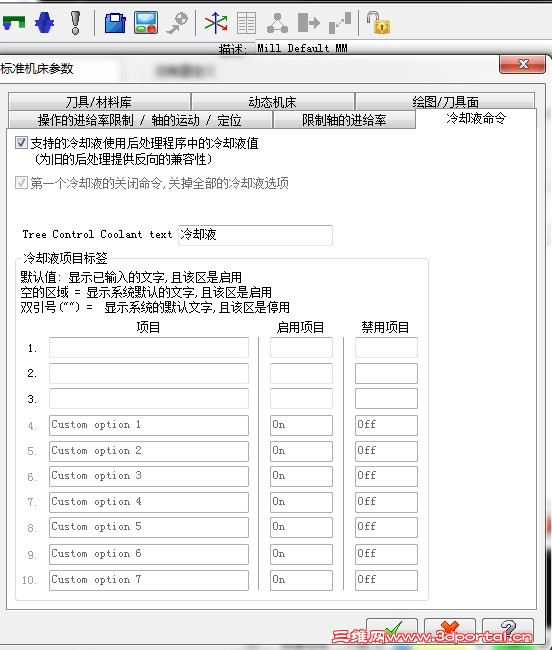This screenshot has width=552, height=650.
Task: Click the Custom option 2 field
Action: (149, 451)
